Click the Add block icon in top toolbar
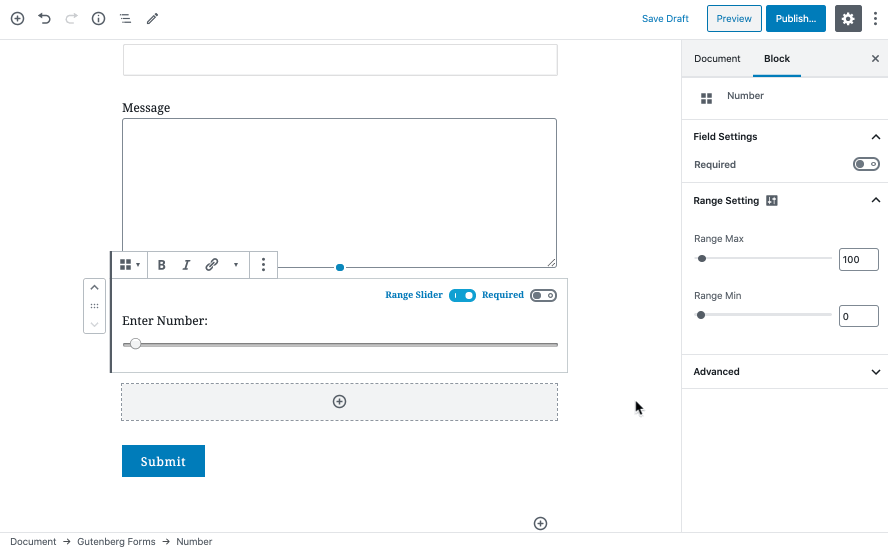Viewport: 888px width, 548px height. pos(17,18)
